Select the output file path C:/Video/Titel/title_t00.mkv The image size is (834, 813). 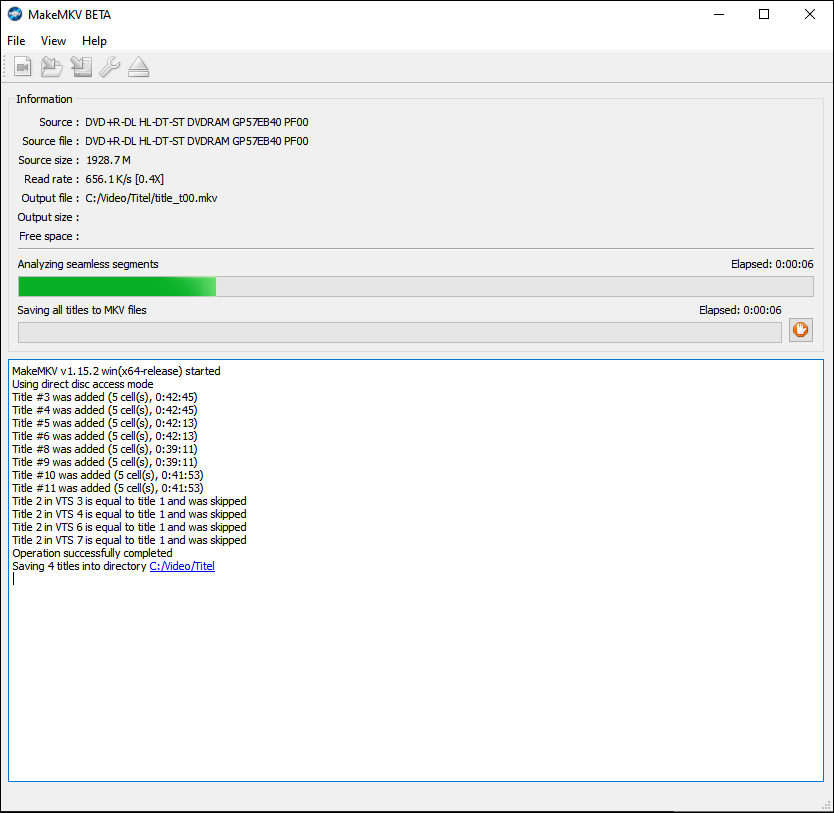(x=151, y=198)
